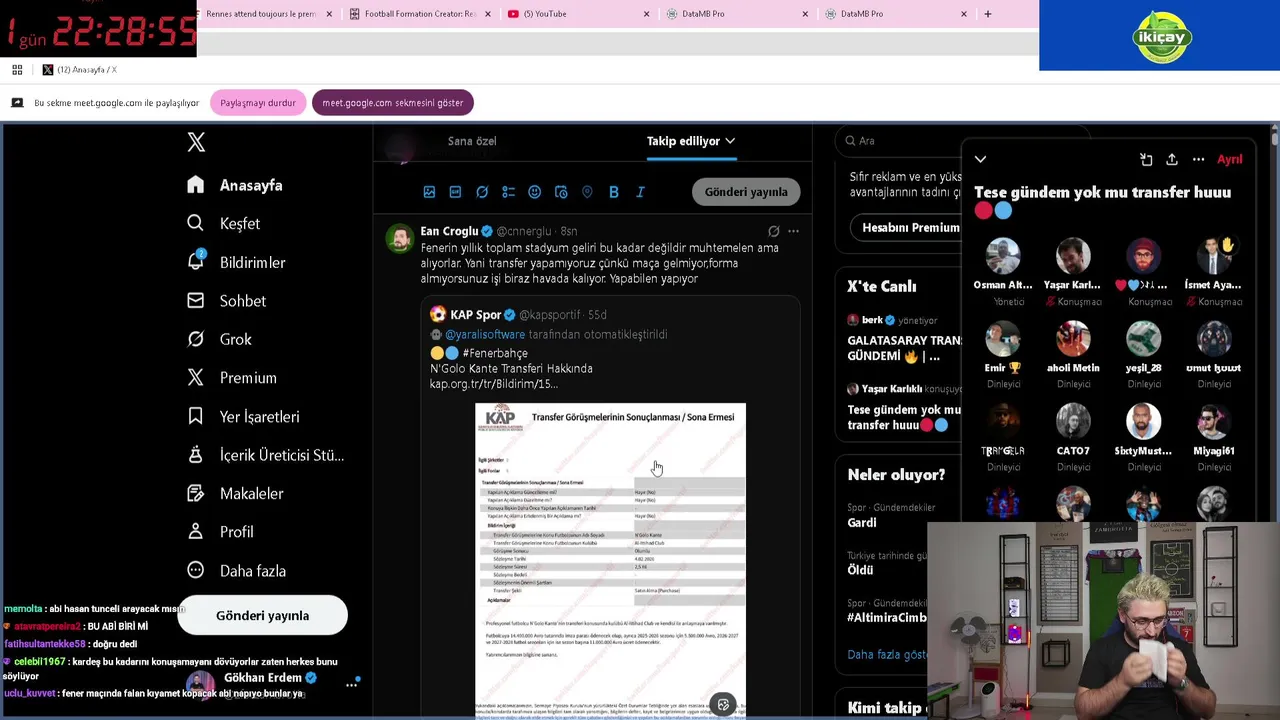The image size is (1280, 720).
Task: Open browser tab grid icon
Action: 17,69
